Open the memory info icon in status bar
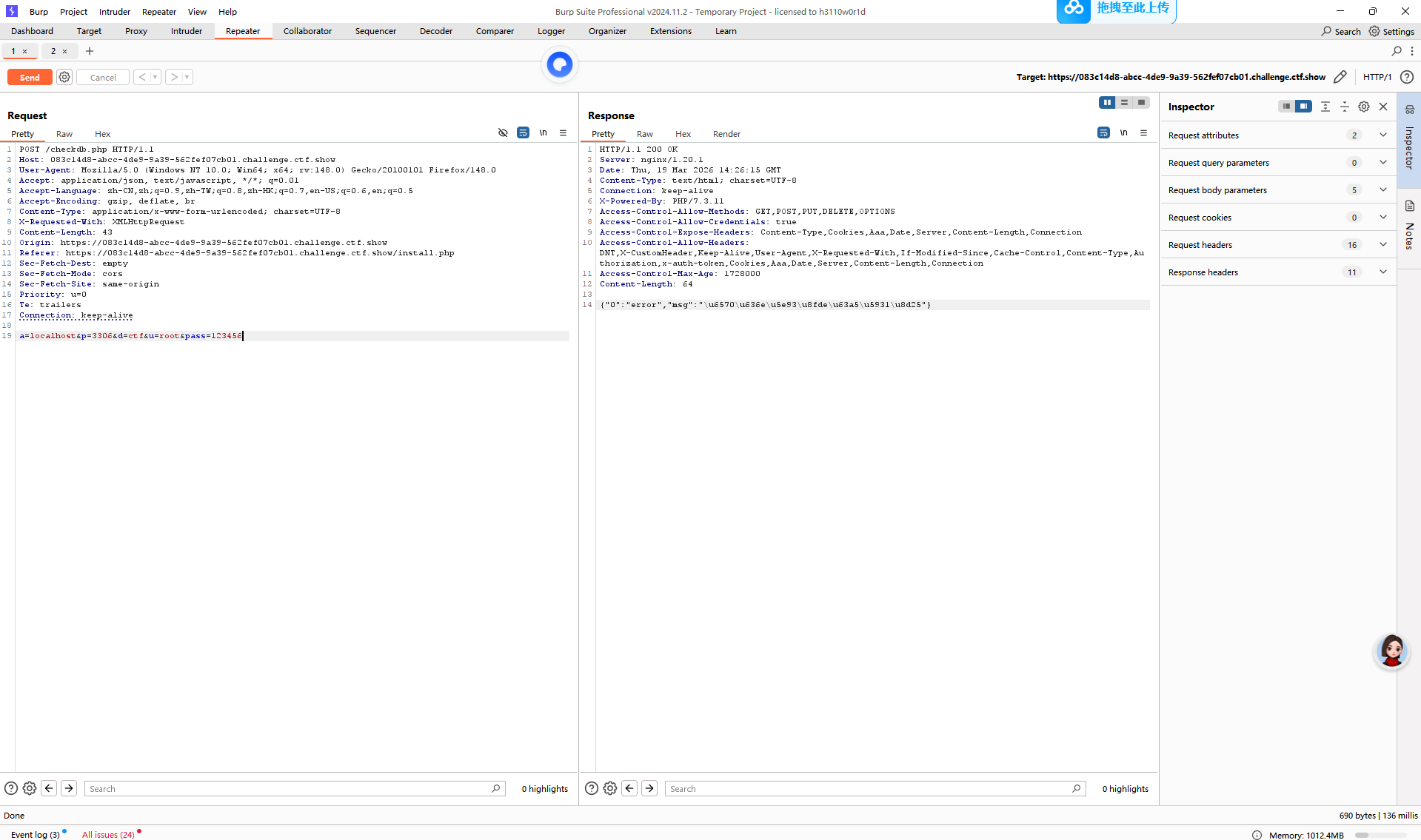 [x=1257, y=835]
